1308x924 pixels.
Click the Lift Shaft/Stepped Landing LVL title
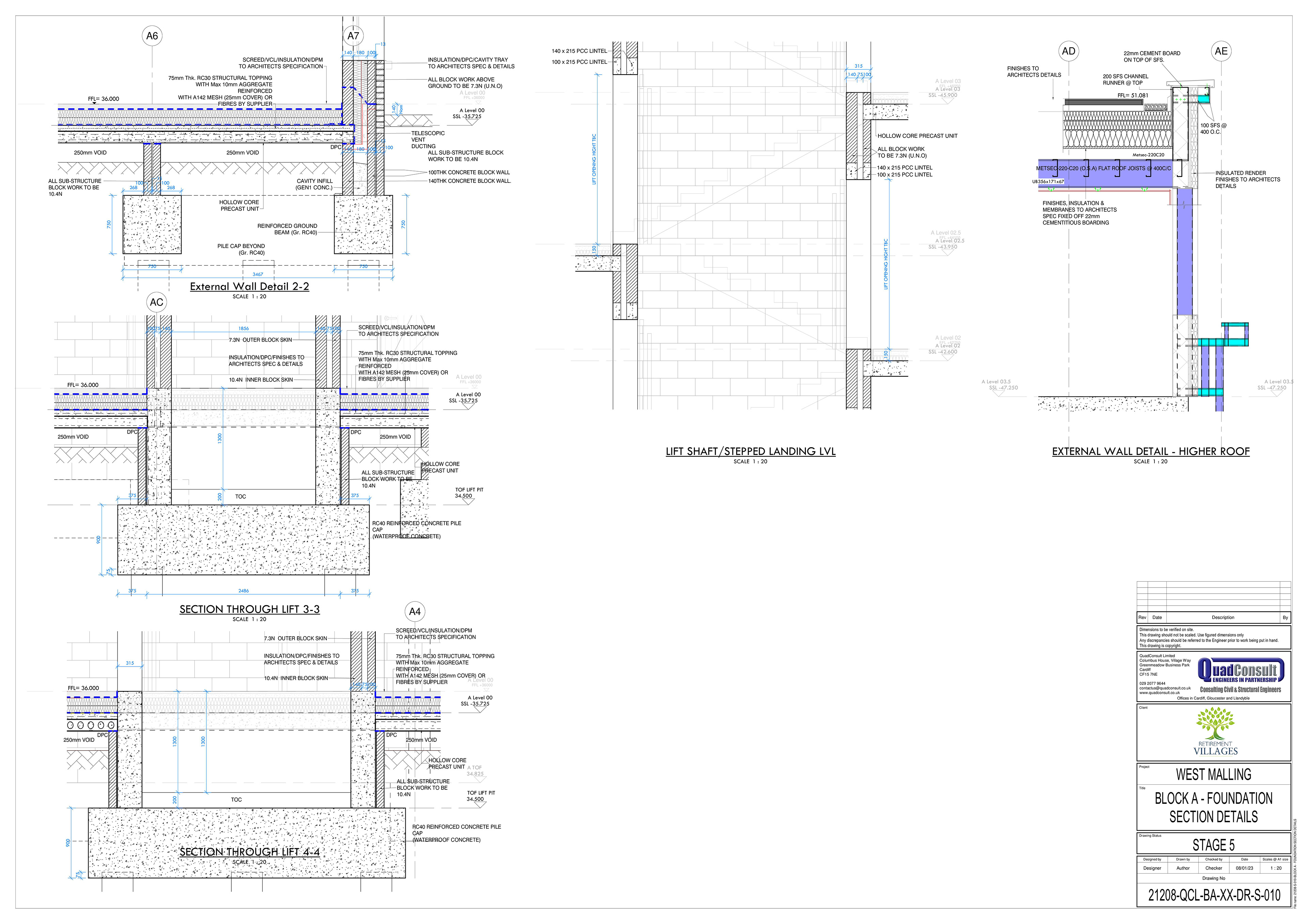click(x=750, y=451)
